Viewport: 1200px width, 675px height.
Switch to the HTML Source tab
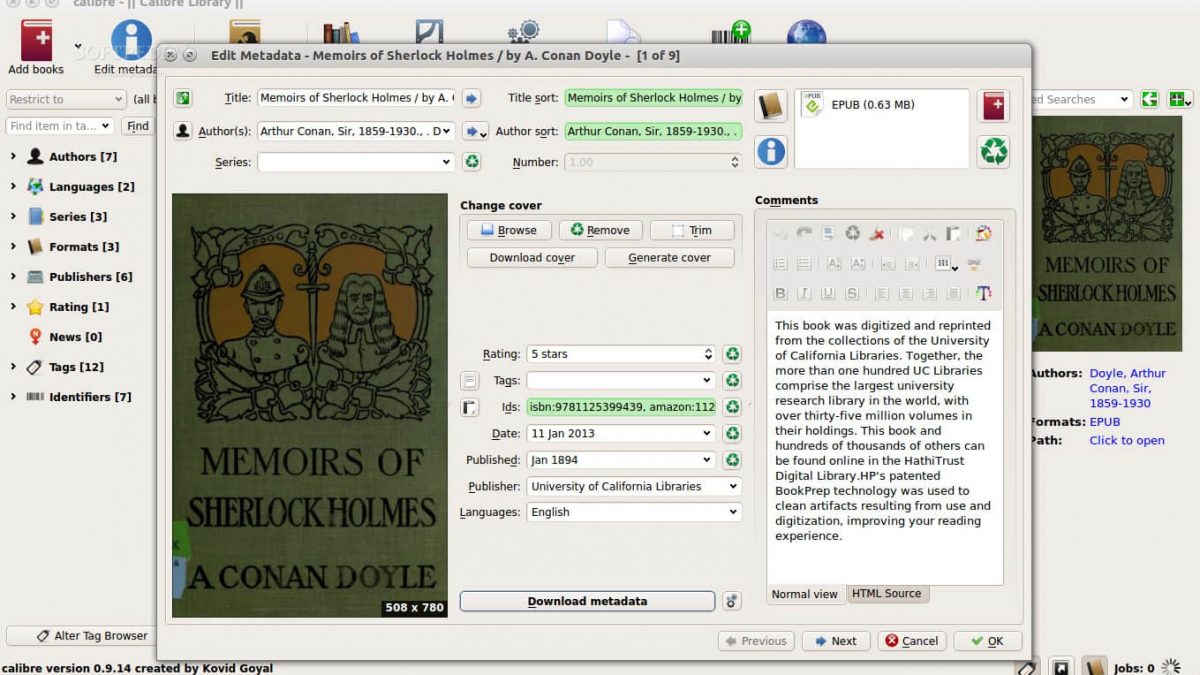point(887,593)
